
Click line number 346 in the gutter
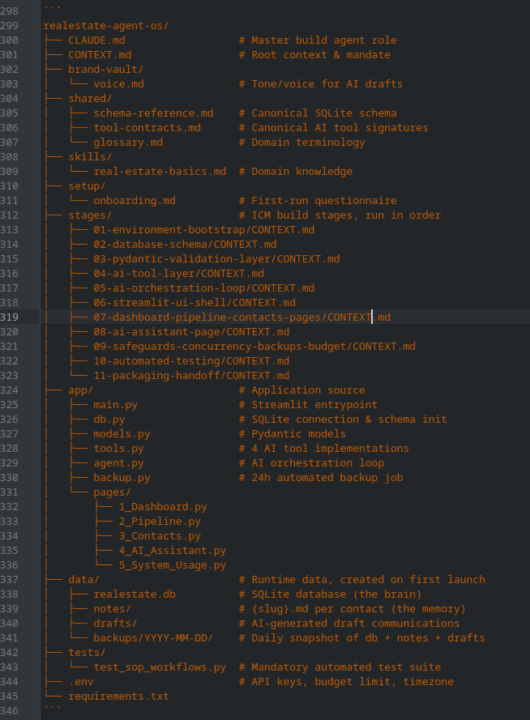10,711
